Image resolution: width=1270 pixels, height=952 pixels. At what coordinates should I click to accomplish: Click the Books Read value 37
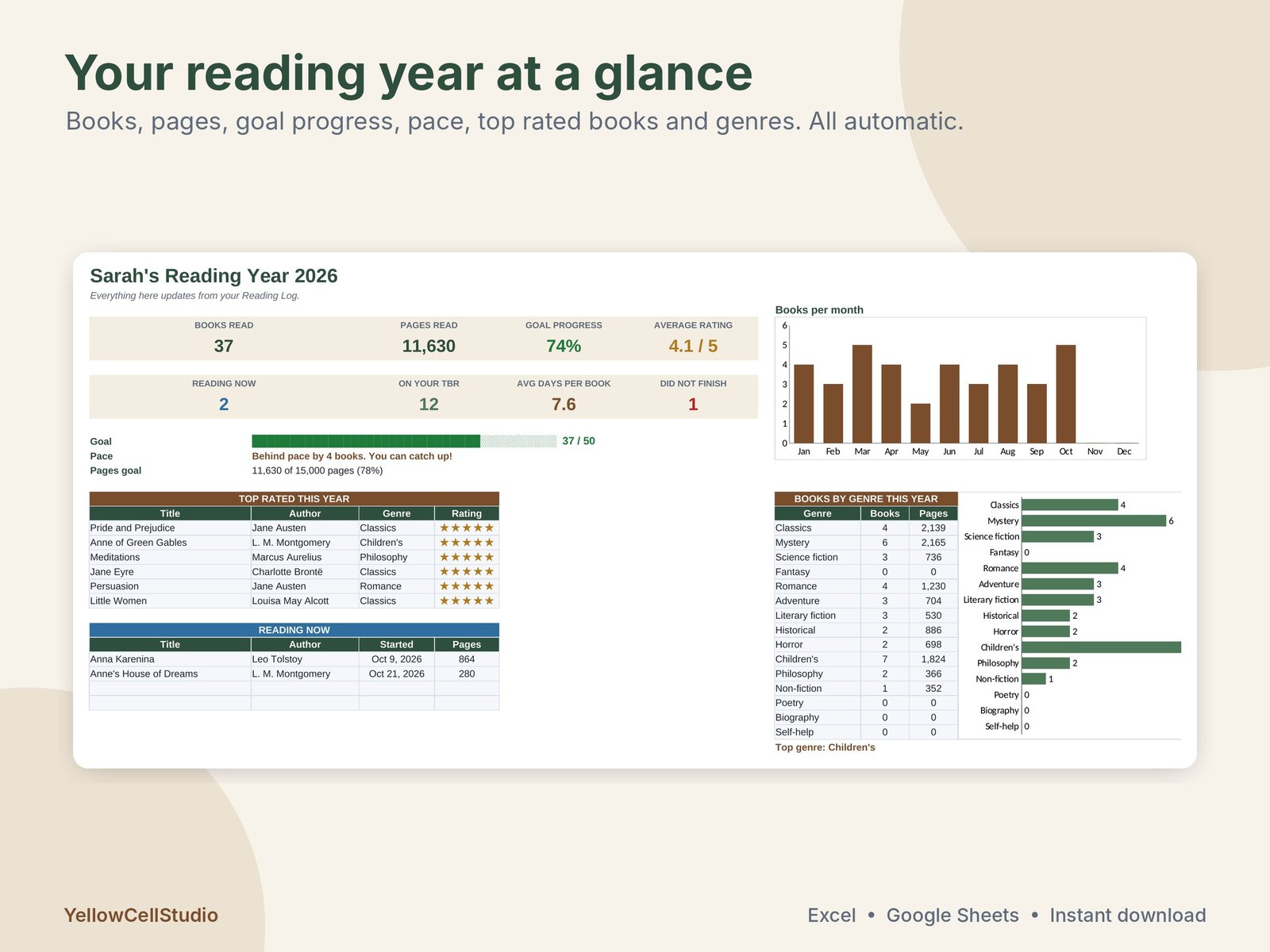coord(224,346)
